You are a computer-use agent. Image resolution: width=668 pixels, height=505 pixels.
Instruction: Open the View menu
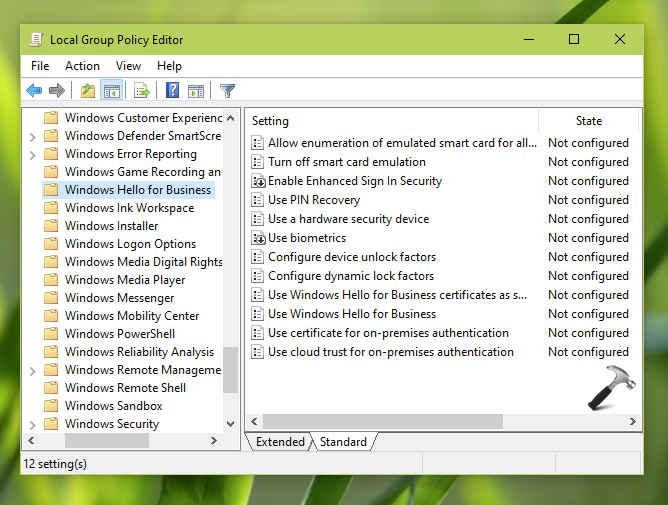[128, 66]
